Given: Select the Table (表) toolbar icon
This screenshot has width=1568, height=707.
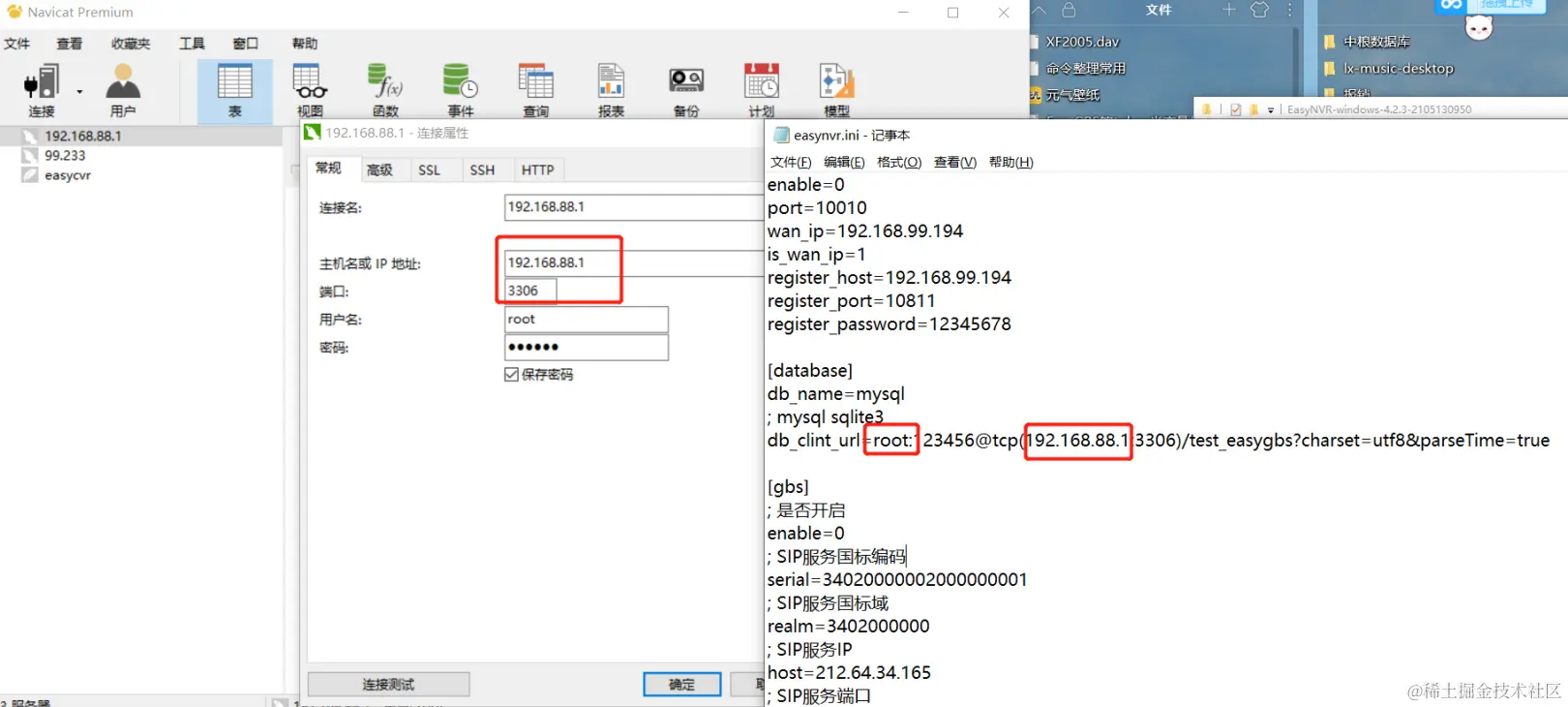Looking at the screenshot, I should click(235, 90).
